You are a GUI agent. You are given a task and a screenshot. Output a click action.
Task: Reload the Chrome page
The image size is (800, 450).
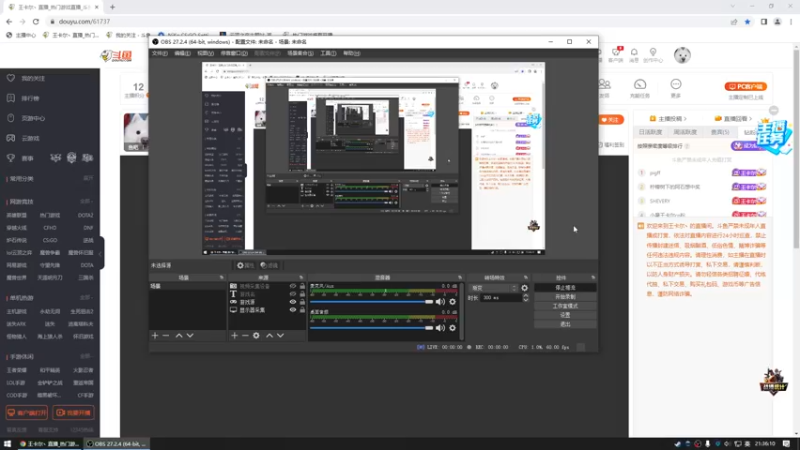coord(36,21)
